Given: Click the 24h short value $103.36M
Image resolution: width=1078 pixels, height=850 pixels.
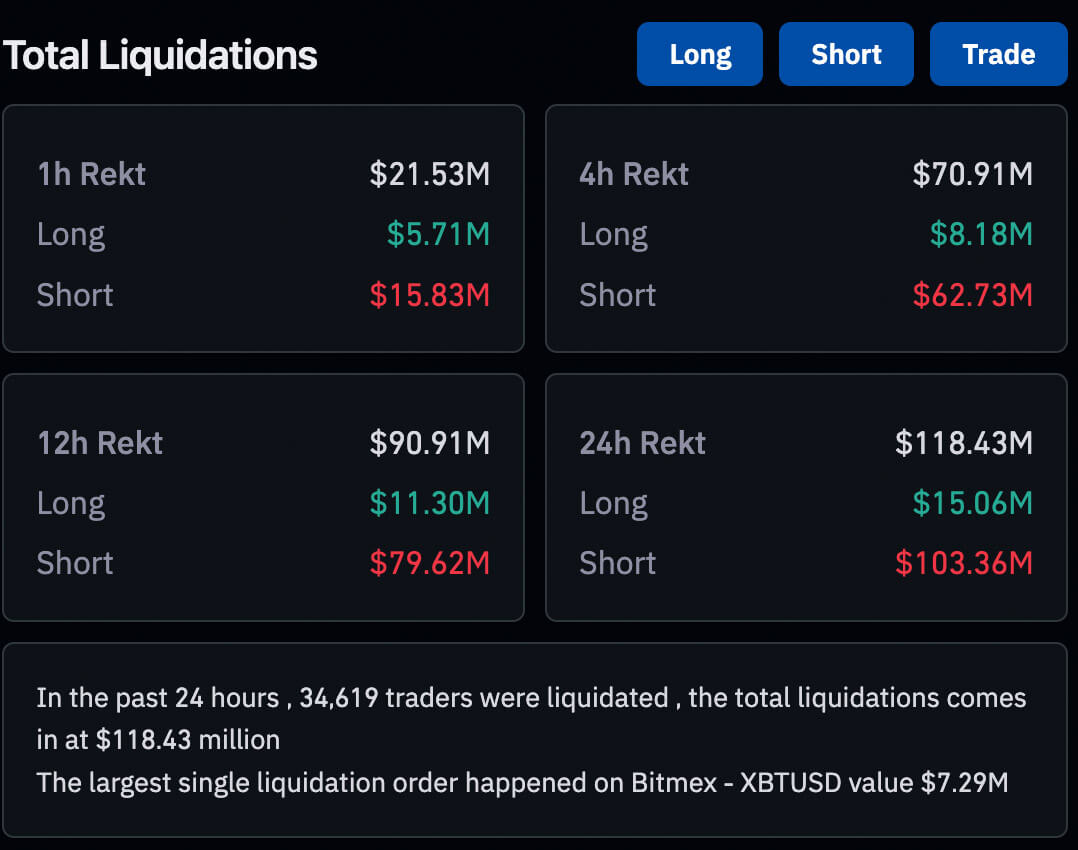Looking at the screenshot, I should click(964, 563).
